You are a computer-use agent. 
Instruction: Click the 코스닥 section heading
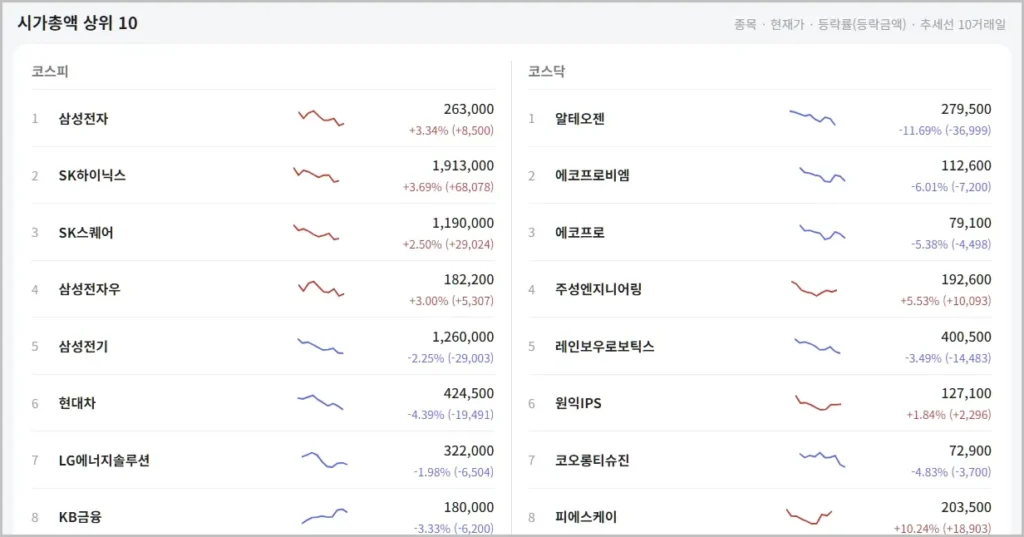point(547,71)
